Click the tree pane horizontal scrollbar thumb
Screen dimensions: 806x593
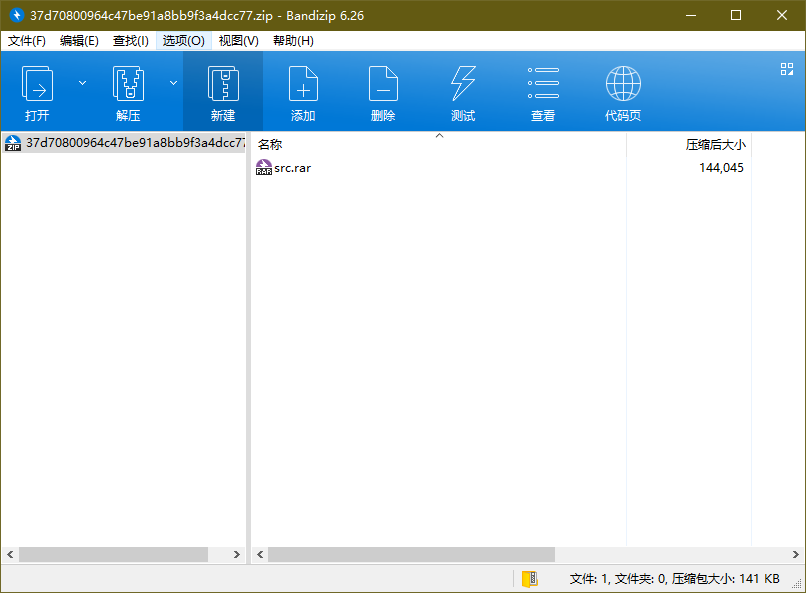[x=114, y=554]
